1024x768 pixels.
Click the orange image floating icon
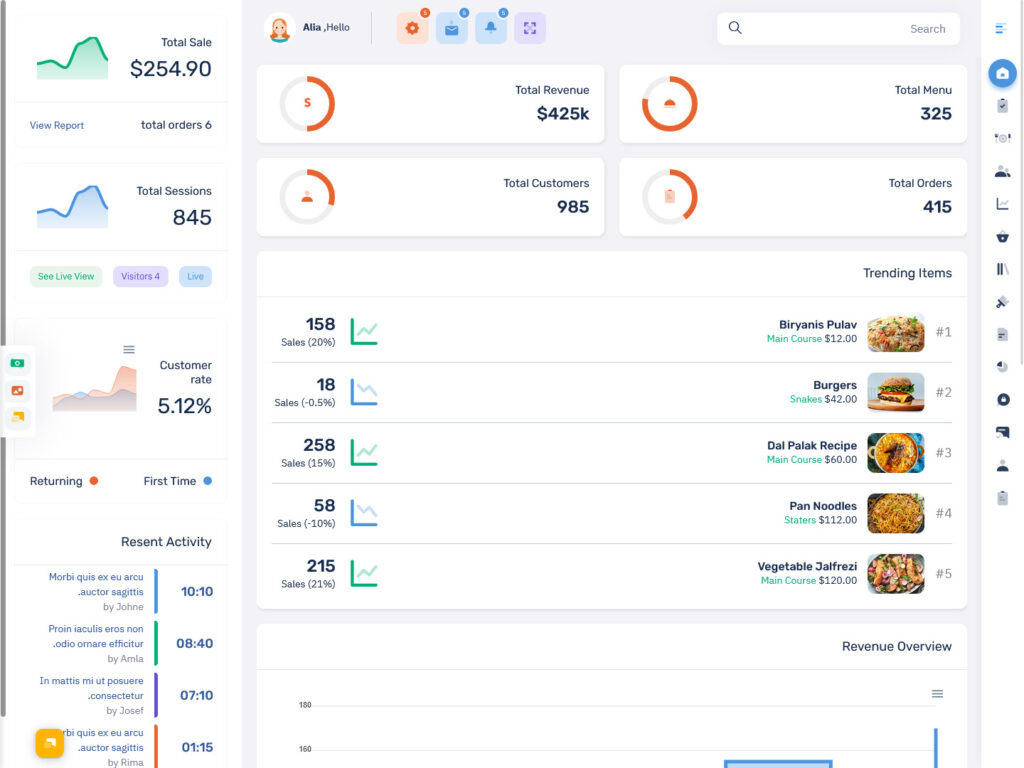18,391
